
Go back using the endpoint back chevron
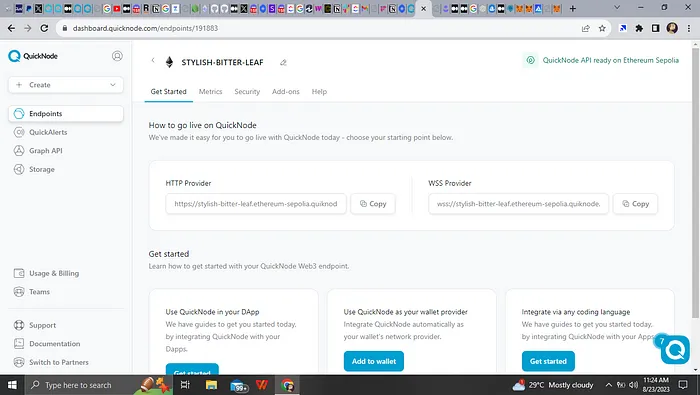coord(153,60)
